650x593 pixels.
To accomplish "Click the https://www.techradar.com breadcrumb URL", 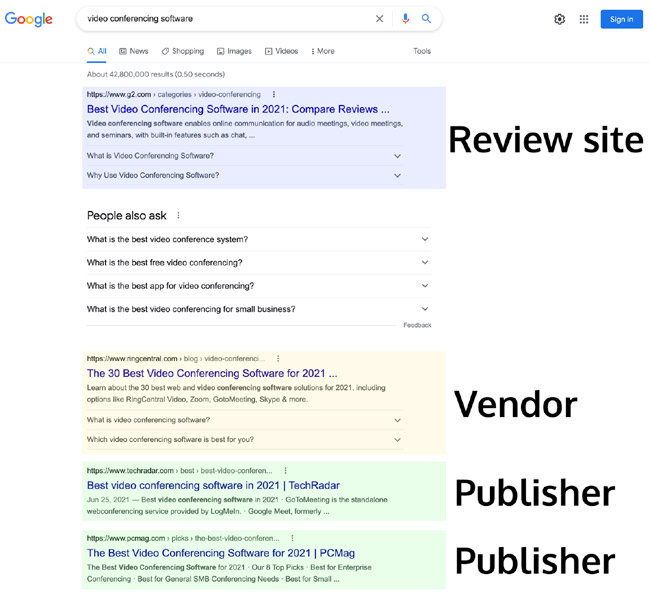I will pyautogui.click(x=130, y=471).
